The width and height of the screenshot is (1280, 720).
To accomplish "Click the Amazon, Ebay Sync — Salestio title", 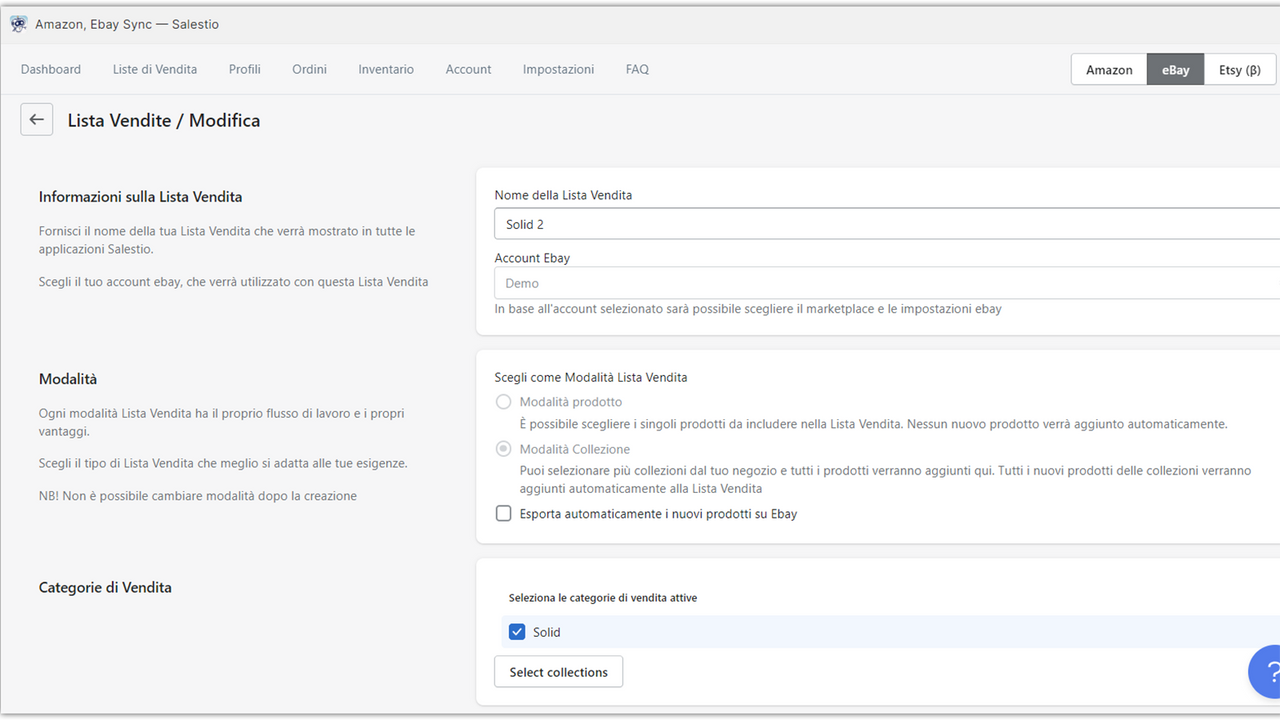I will click(x=127, y=24).
